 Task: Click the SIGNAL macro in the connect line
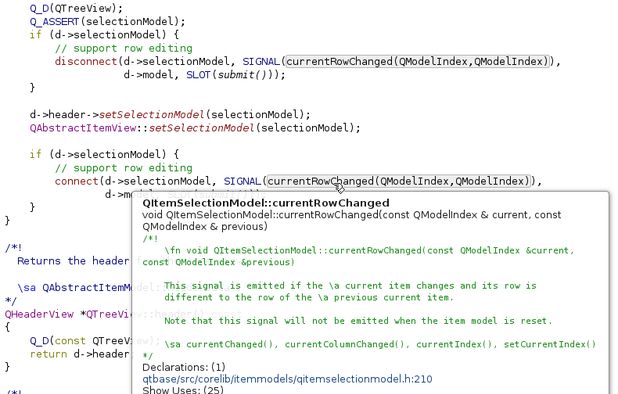coord(242,181)
